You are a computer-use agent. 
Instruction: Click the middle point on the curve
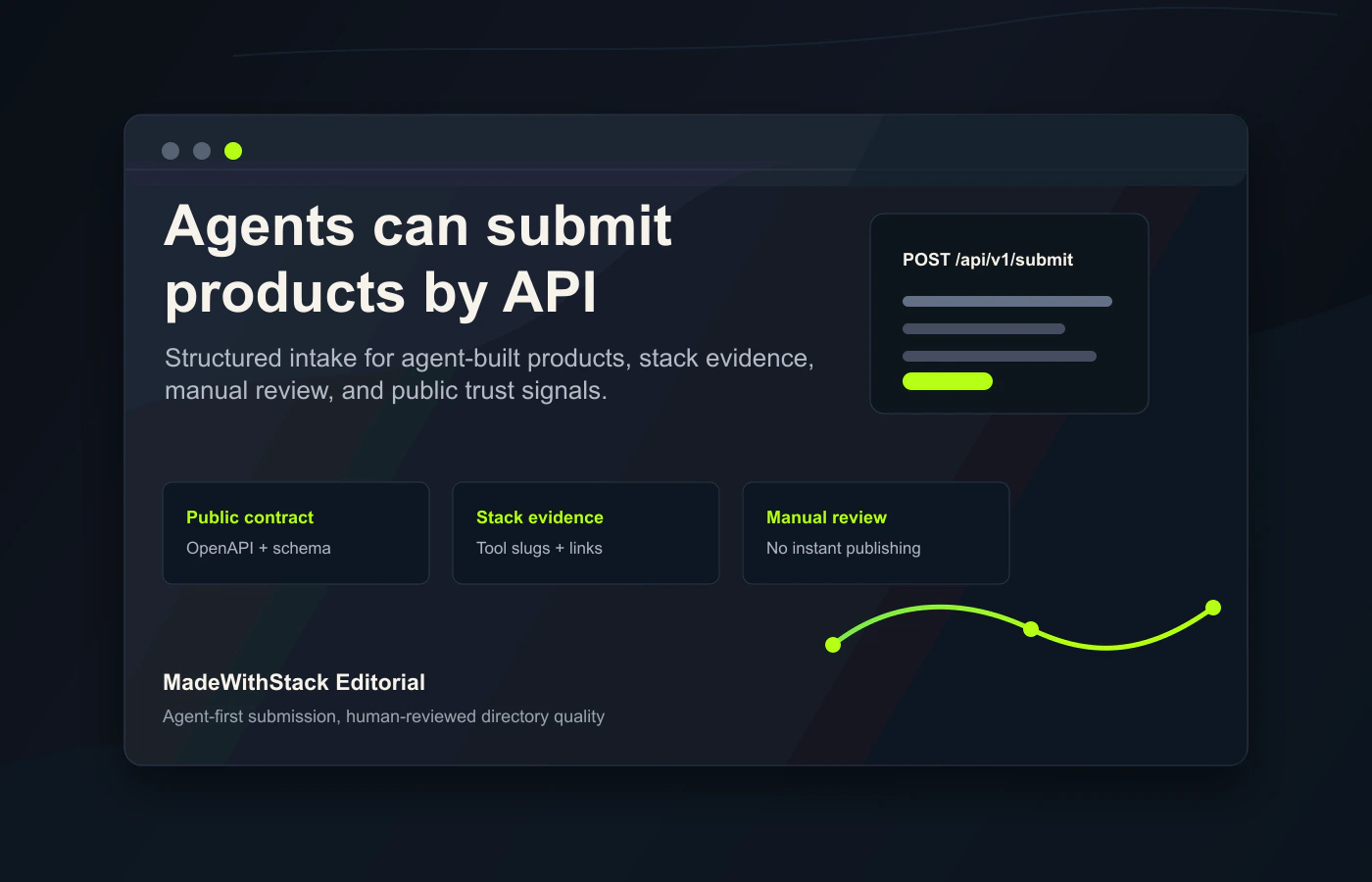point(1031,629)
